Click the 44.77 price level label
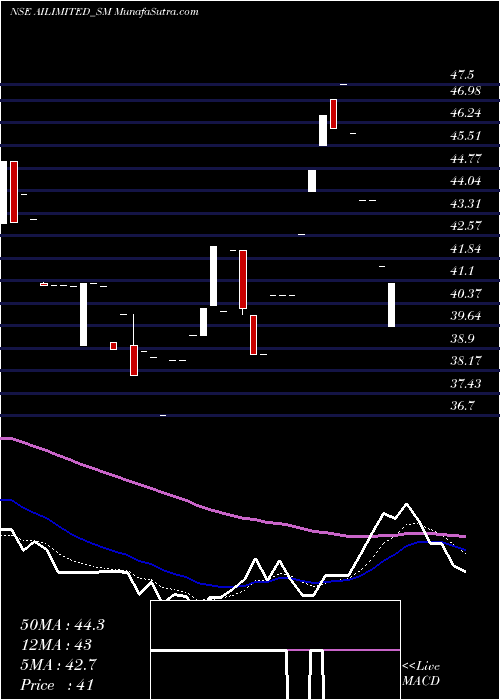This screenshot has height=700, width=500. pos(466,158)
